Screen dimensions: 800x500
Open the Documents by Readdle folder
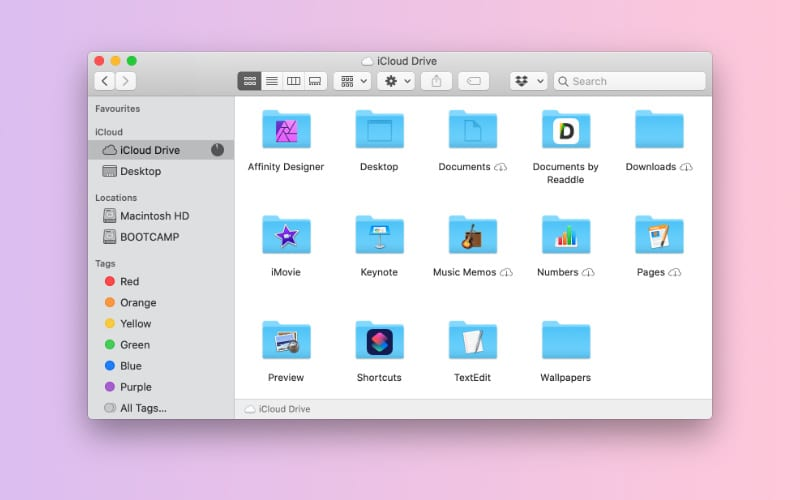click(x=566, y=130)
